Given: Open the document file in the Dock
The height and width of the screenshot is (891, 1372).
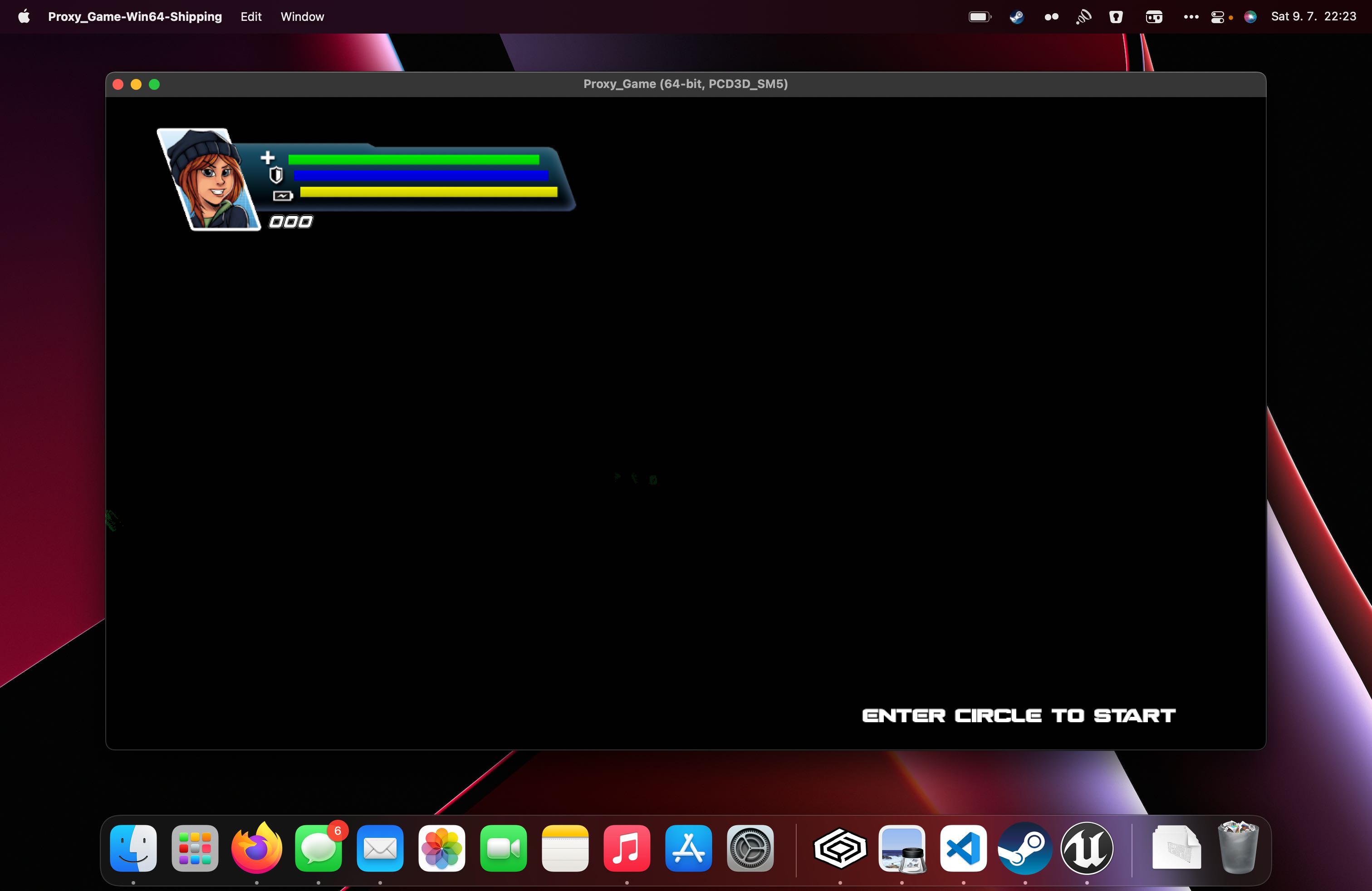Looking at the screenshot, I should tap(1176, 848).
